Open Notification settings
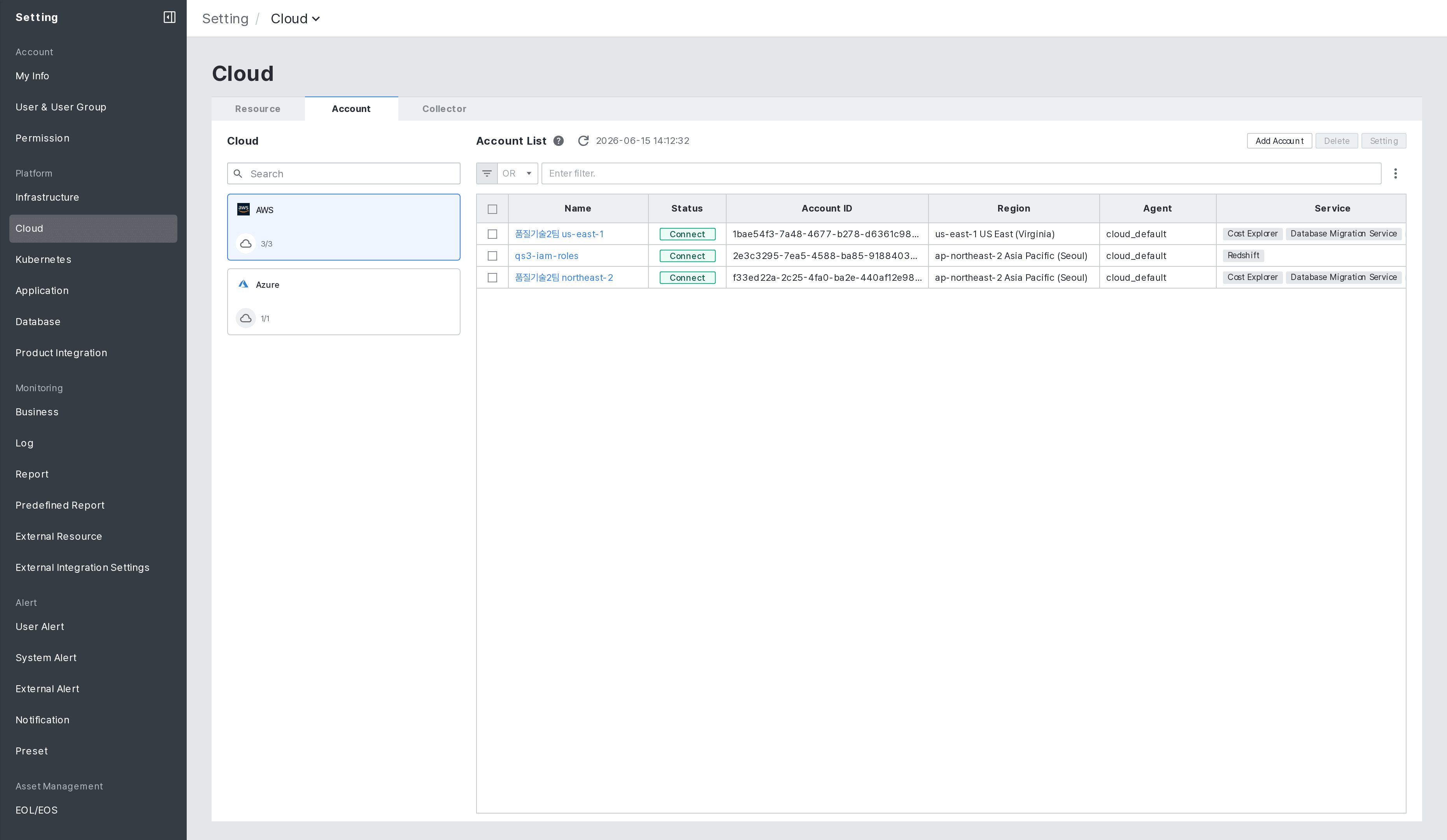This screenshot has height=840, width=1447. [93, 719]
